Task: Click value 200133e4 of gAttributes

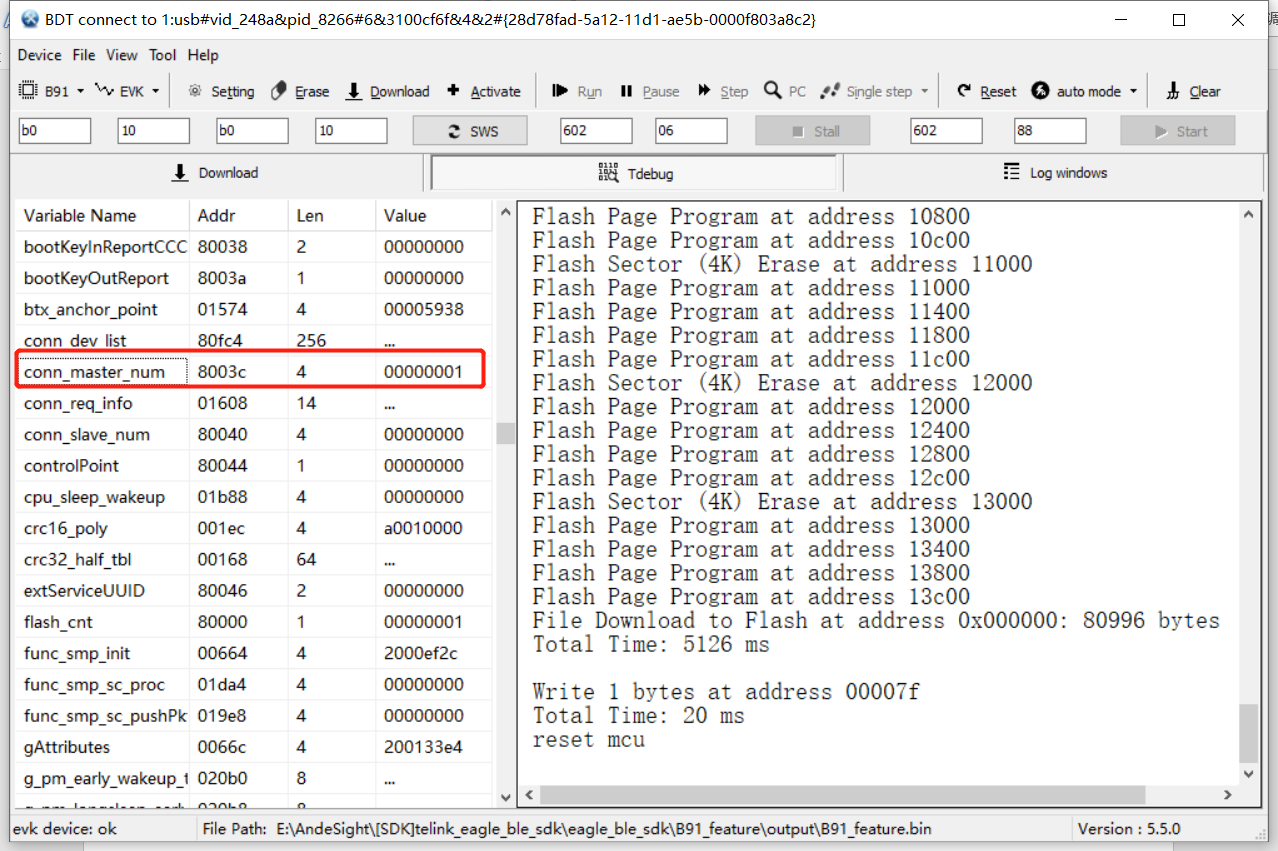Action: click(x=423, y=747)
